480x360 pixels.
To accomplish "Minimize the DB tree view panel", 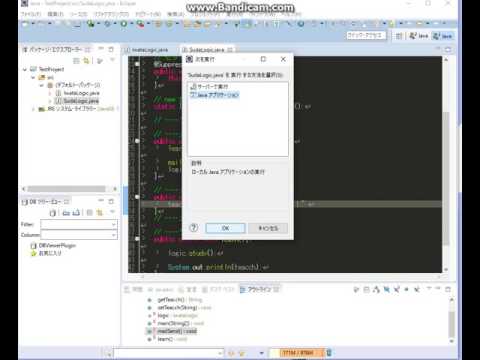I will 101,201.
